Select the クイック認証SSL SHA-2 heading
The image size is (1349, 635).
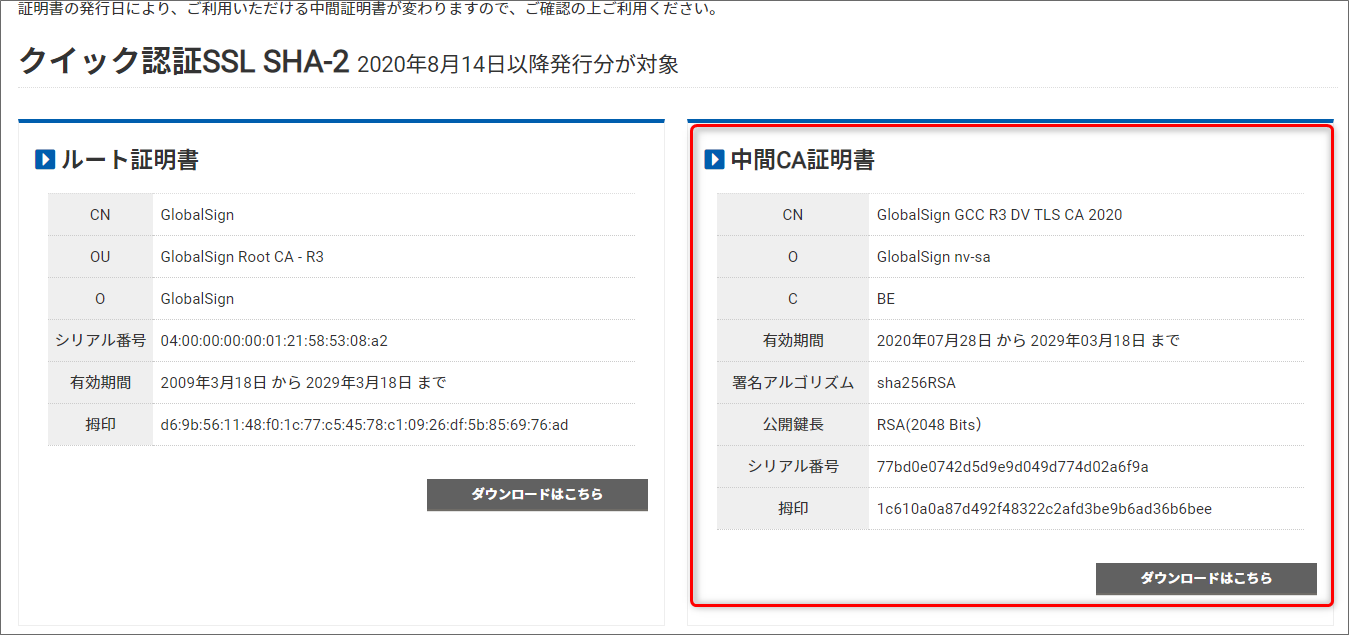(183, 62)
